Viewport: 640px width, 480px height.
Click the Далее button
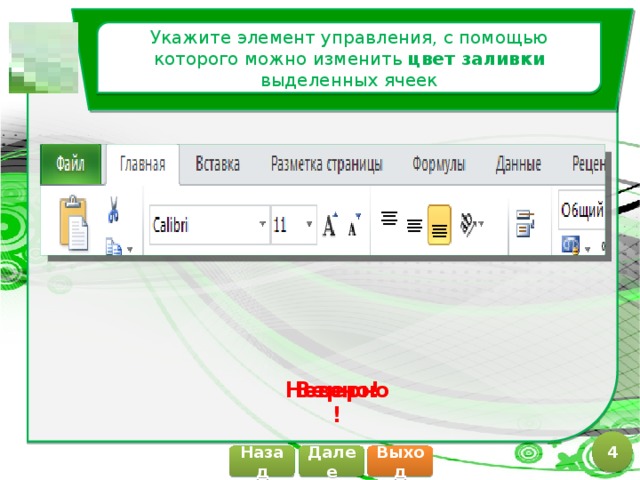coord(331,462)
